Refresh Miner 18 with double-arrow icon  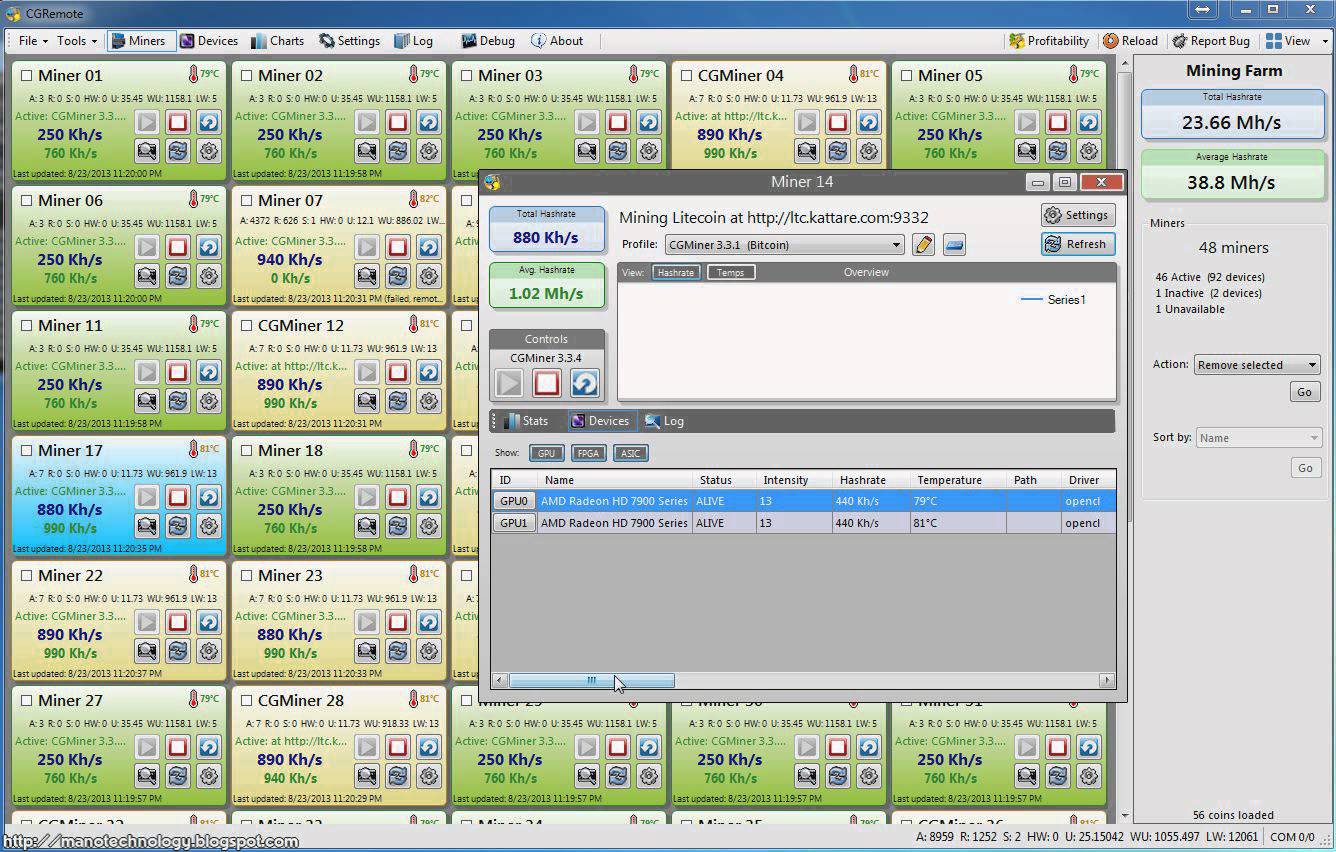tap(398, 527)
